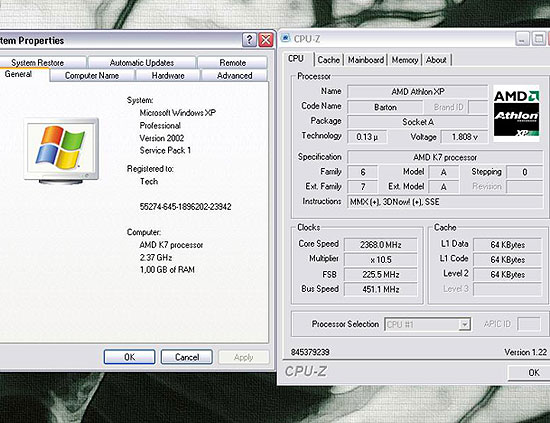Click the Level 2 64 KBytes value
This screenshot has width=550, height=423.
(x=507, y=275)
